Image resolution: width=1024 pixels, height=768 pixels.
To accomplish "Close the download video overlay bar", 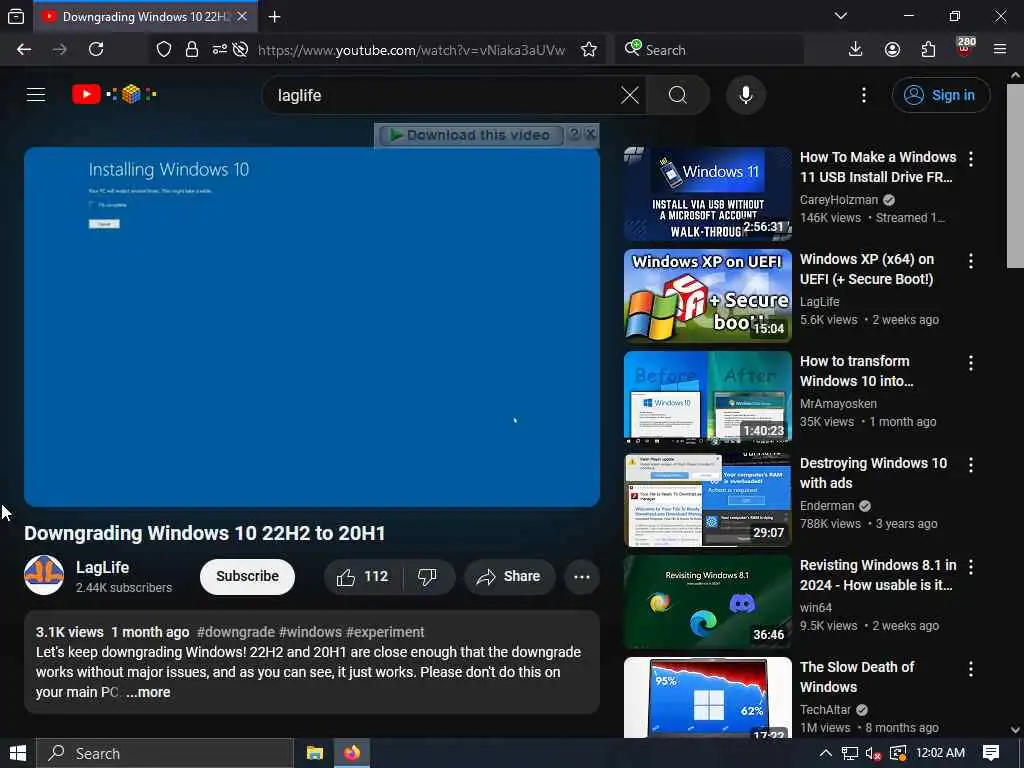I will coord(590,134).
